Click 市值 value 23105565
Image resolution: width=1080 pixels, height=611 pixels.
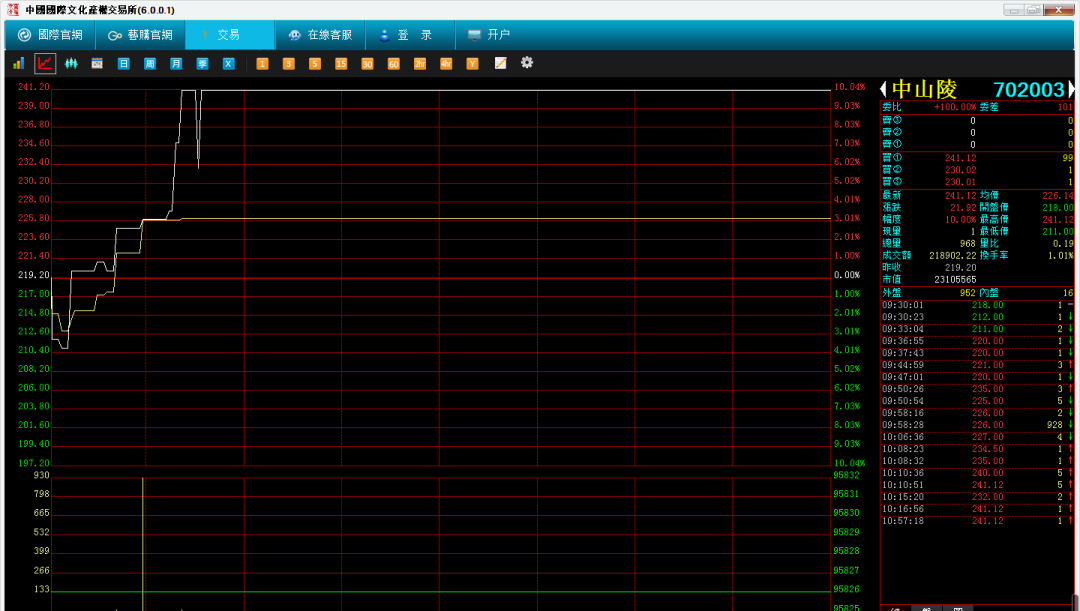pyautogui.click(x=955, y=280)
